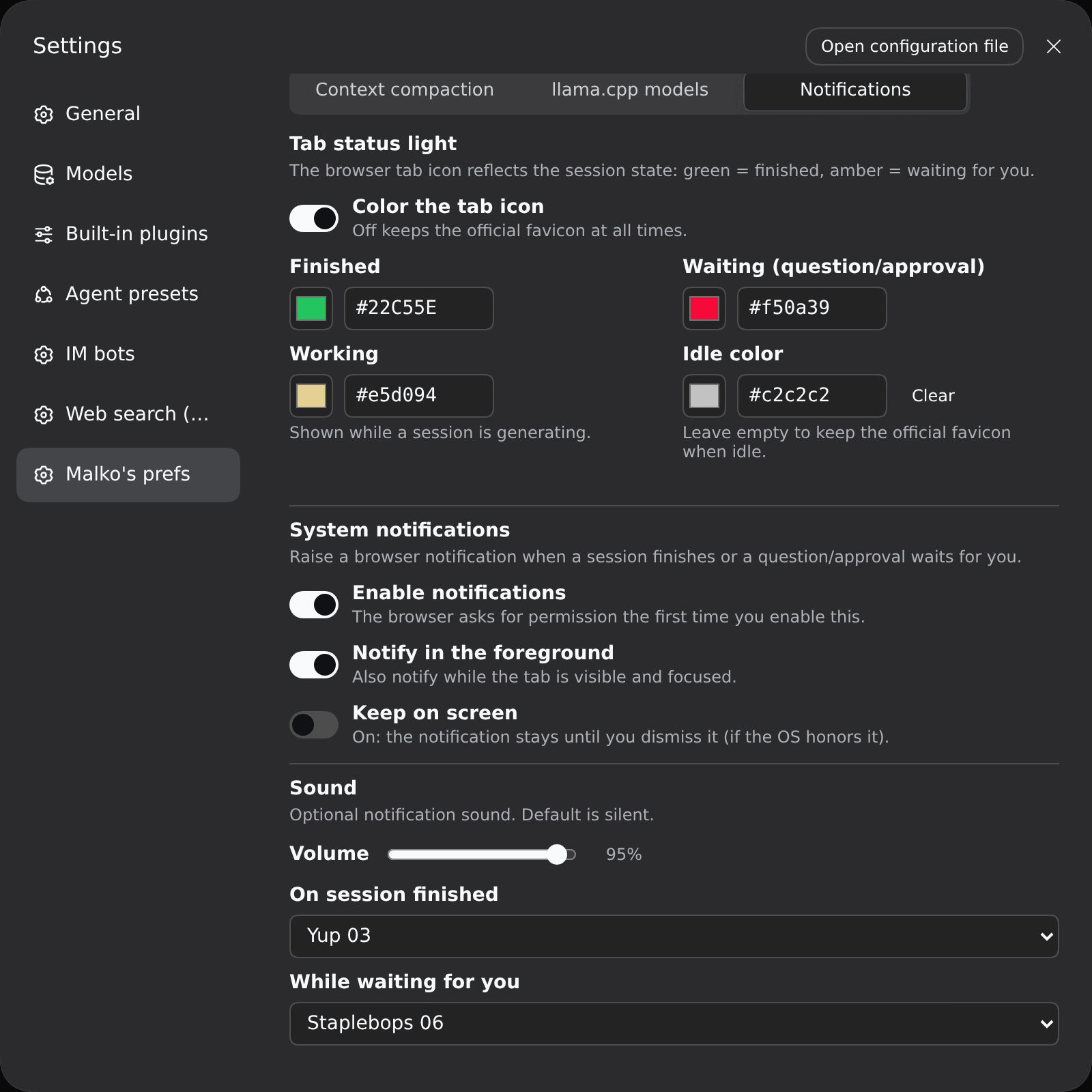1092x1092 pixels.
Task: Click the Tab status light heading
Action: [x=373, y=144]
